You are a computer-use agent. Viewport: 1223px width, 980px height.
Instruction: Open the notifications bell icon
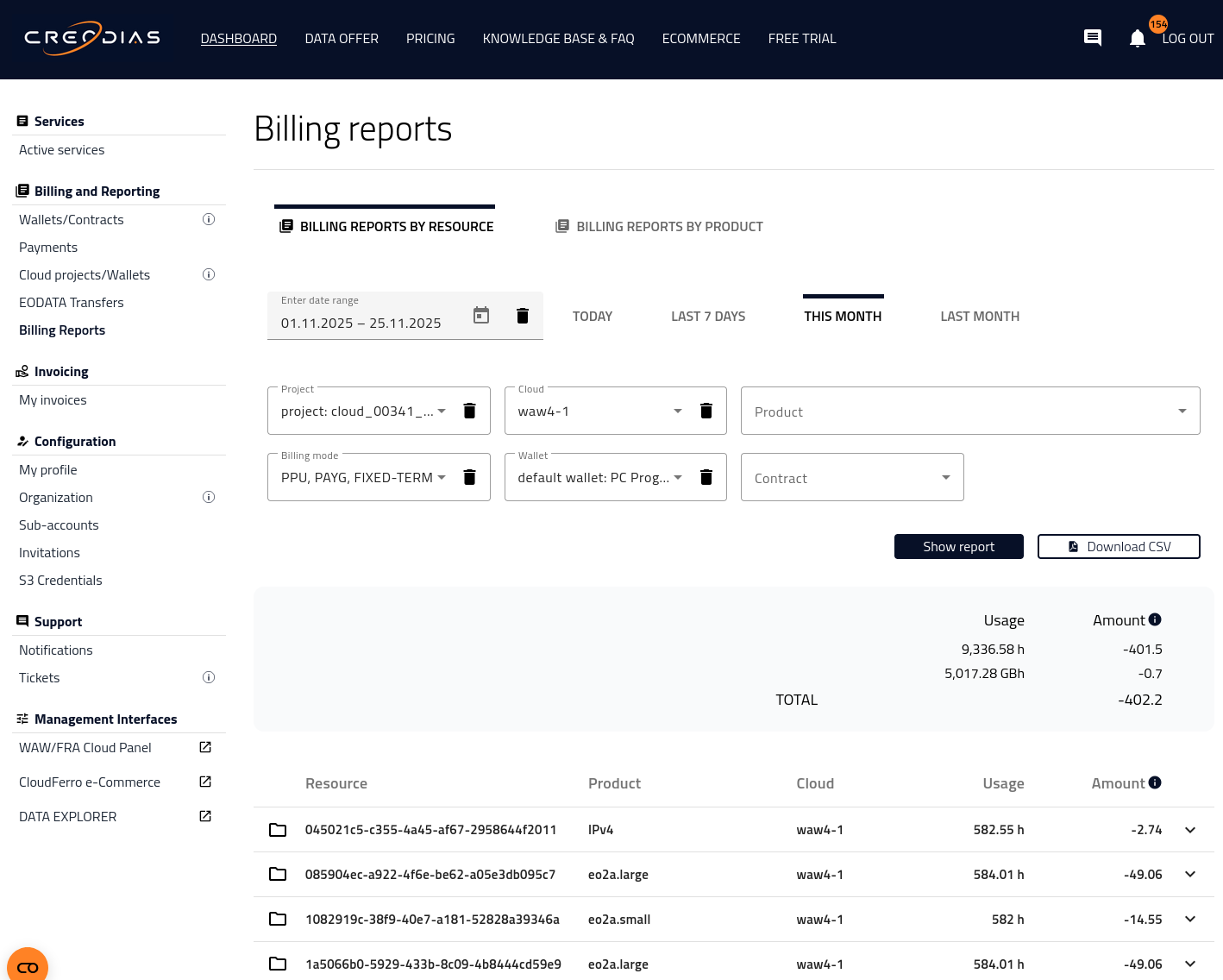1137,38
